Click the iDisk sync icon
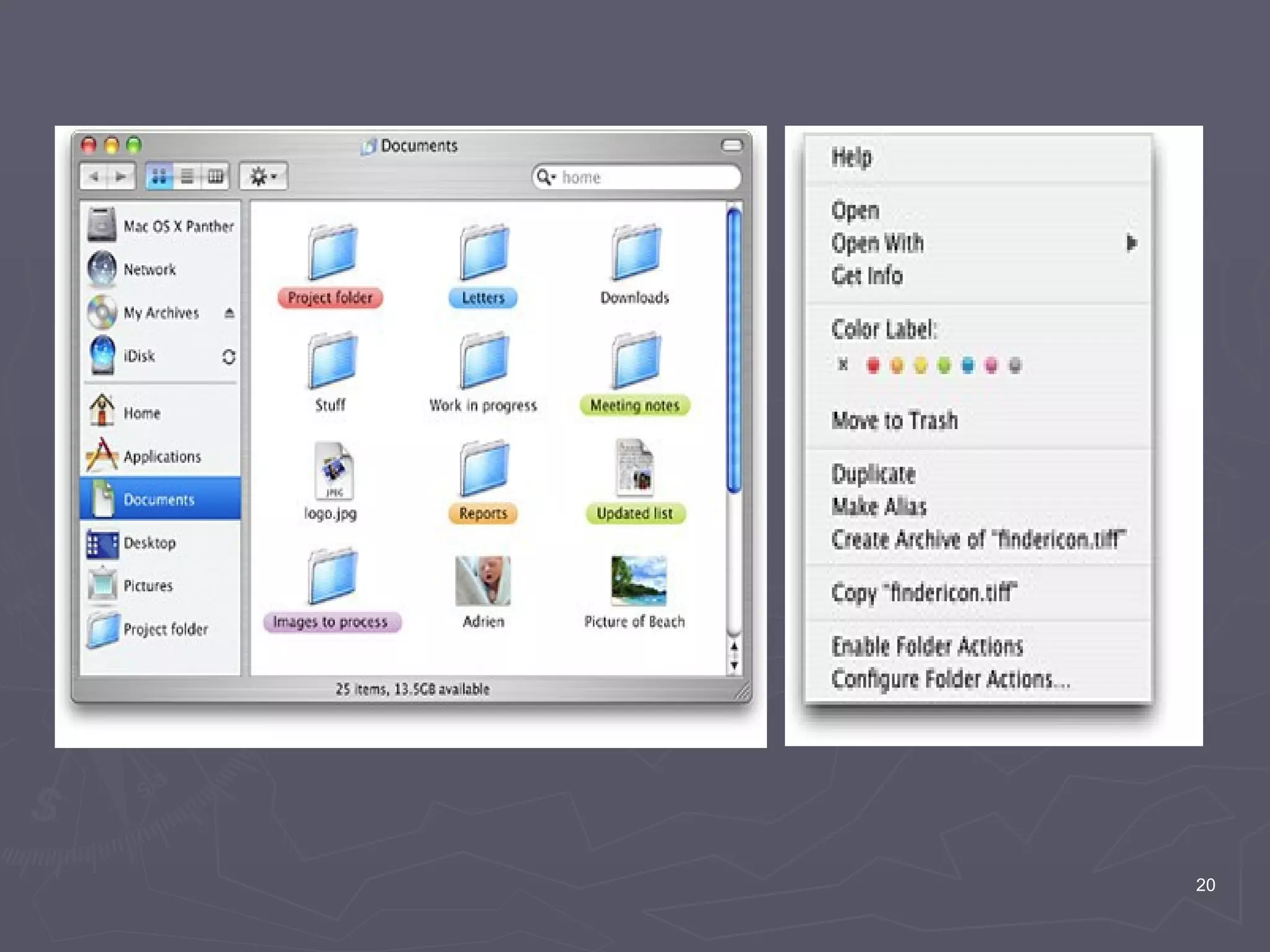Viewport: 1270px width, 952px height. [x=229, y=357]
